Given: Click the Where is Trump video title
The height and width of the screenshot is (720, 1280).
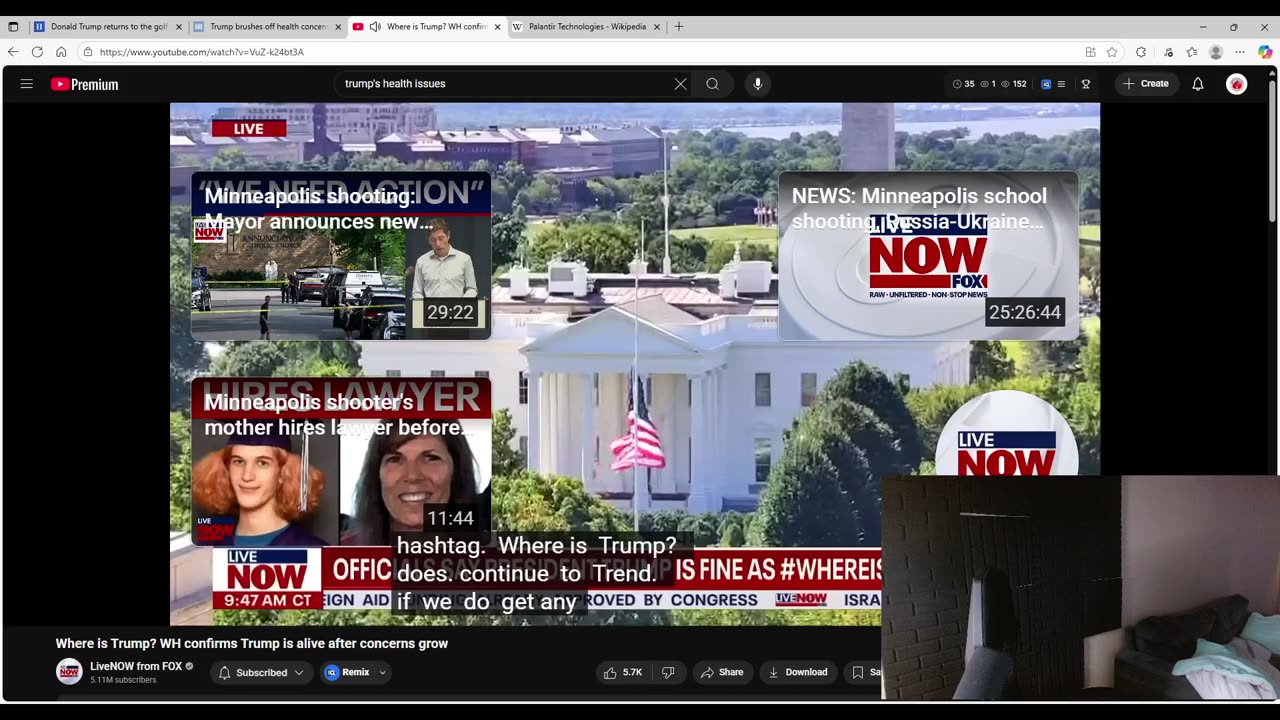Looking at the screenshot, I should (252, 644).
